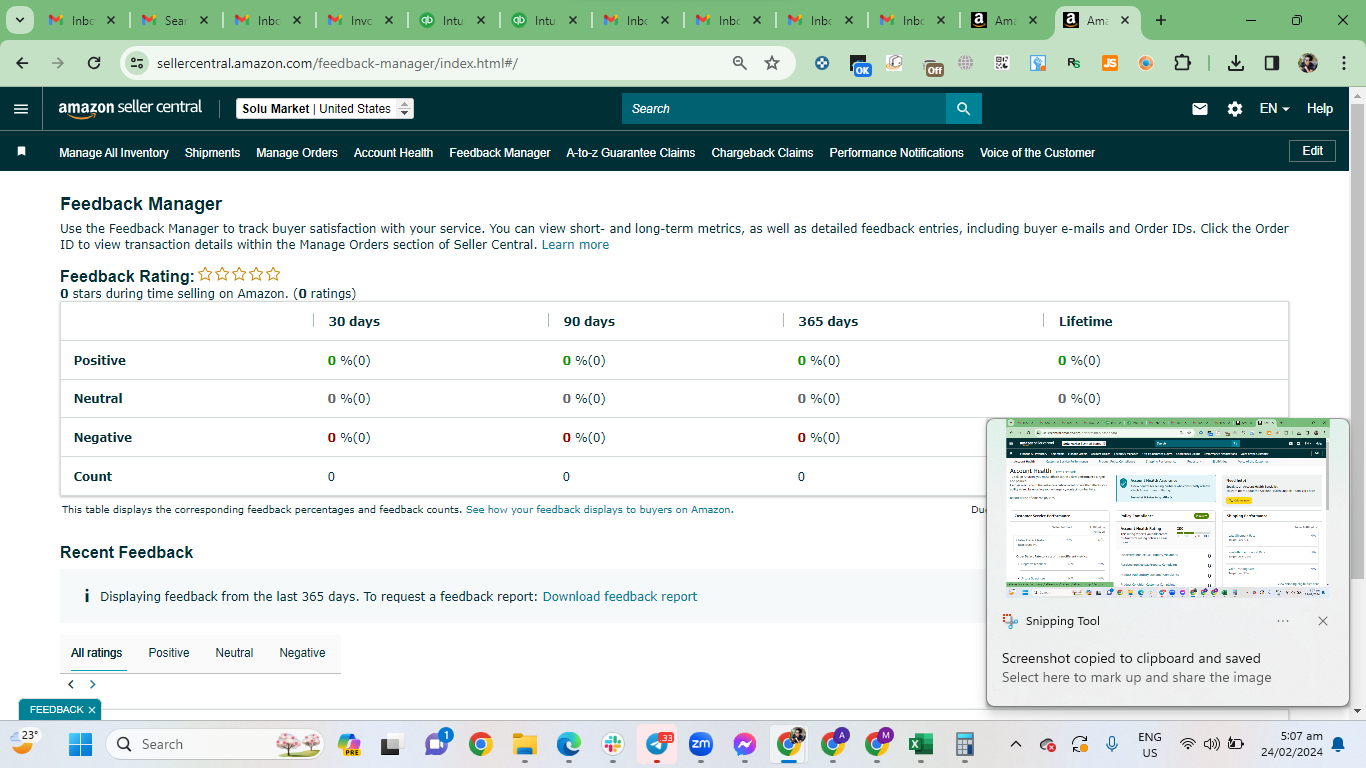
Task: Click the orange JS extension icon
Action: (1110, 63)
